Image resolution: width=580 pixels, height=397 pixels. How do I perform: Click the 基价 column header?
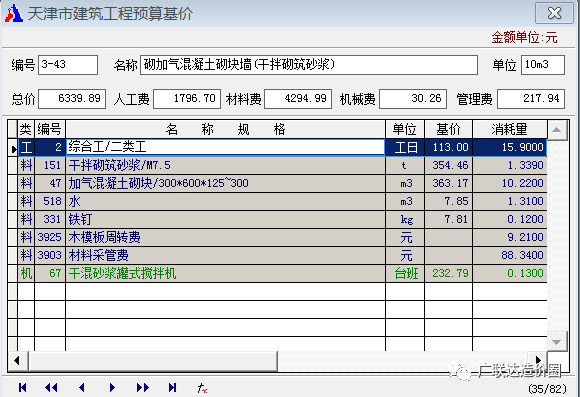448,129
